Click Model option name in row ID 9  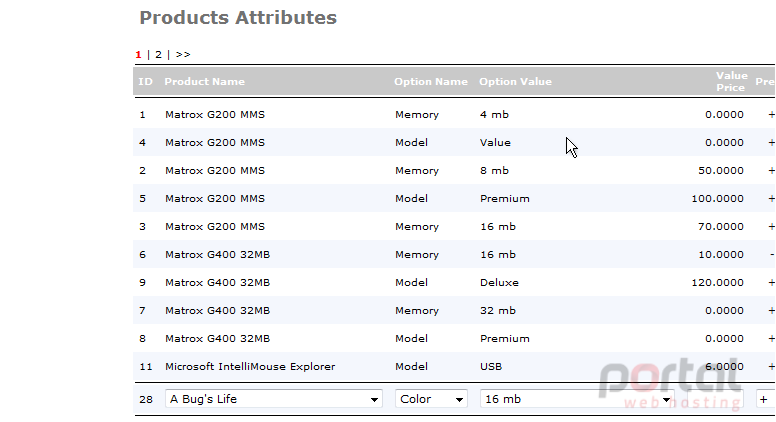point(411,282)
